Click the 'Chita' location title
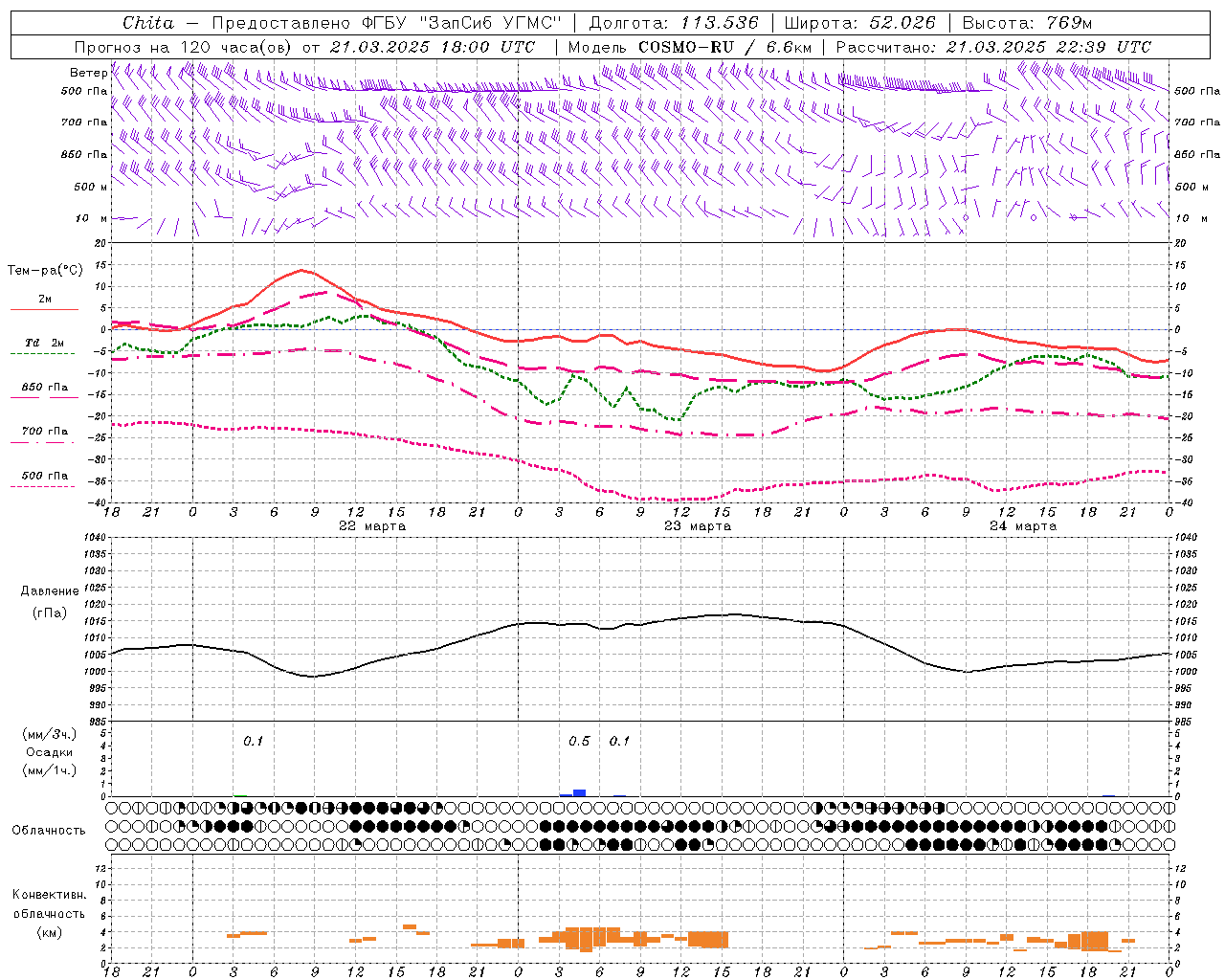 point(148,23)
